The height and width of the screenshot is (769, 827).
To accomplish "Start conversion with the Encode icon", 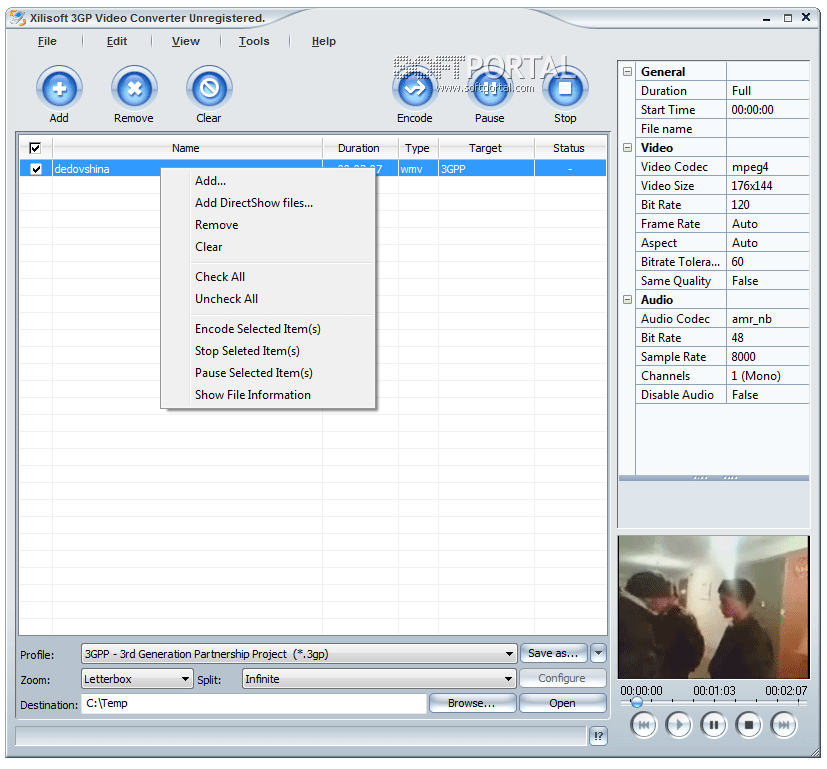I will (415, 88).
